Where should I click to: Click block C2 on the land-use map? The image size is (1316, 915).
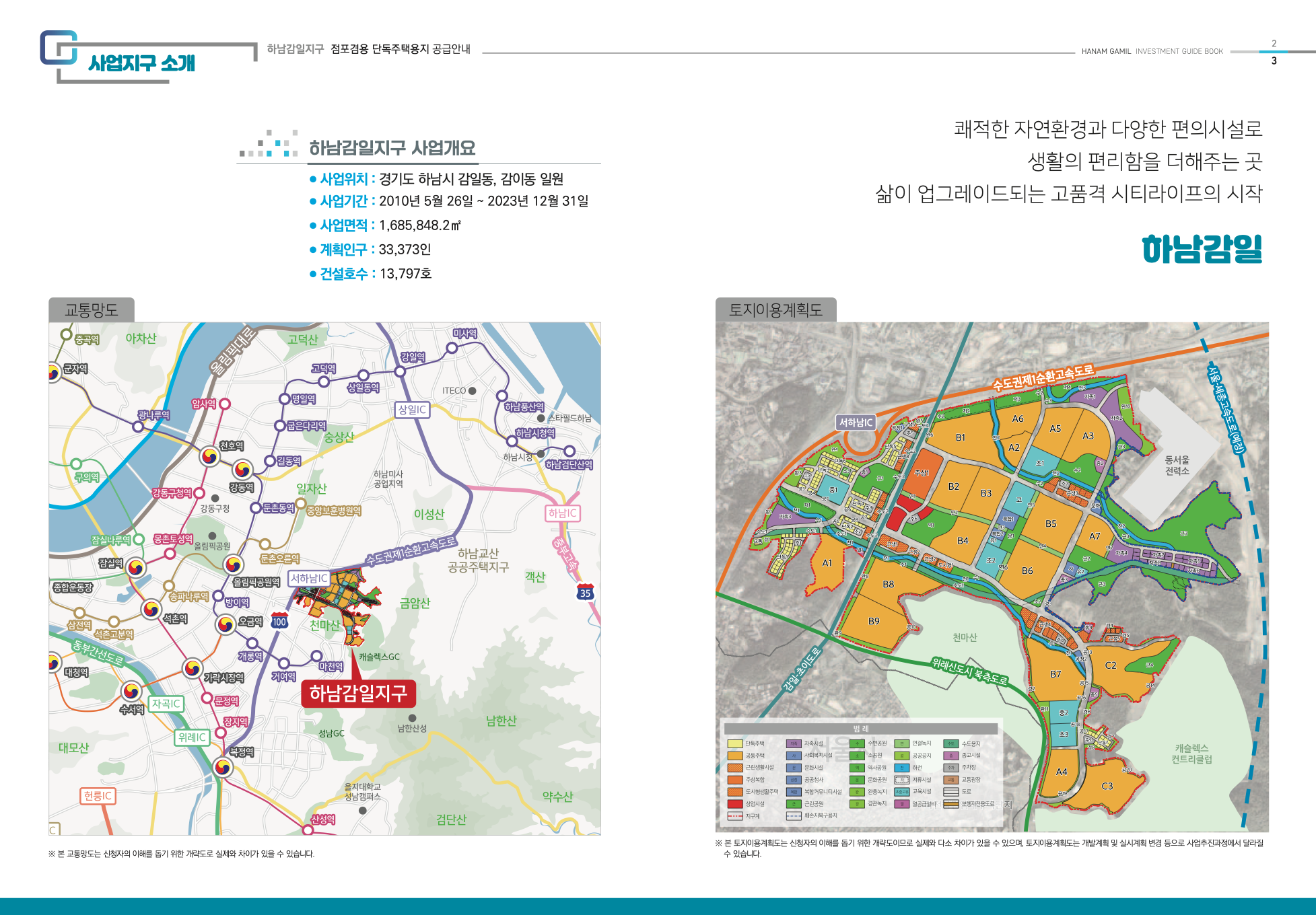tap(1111, 665)
